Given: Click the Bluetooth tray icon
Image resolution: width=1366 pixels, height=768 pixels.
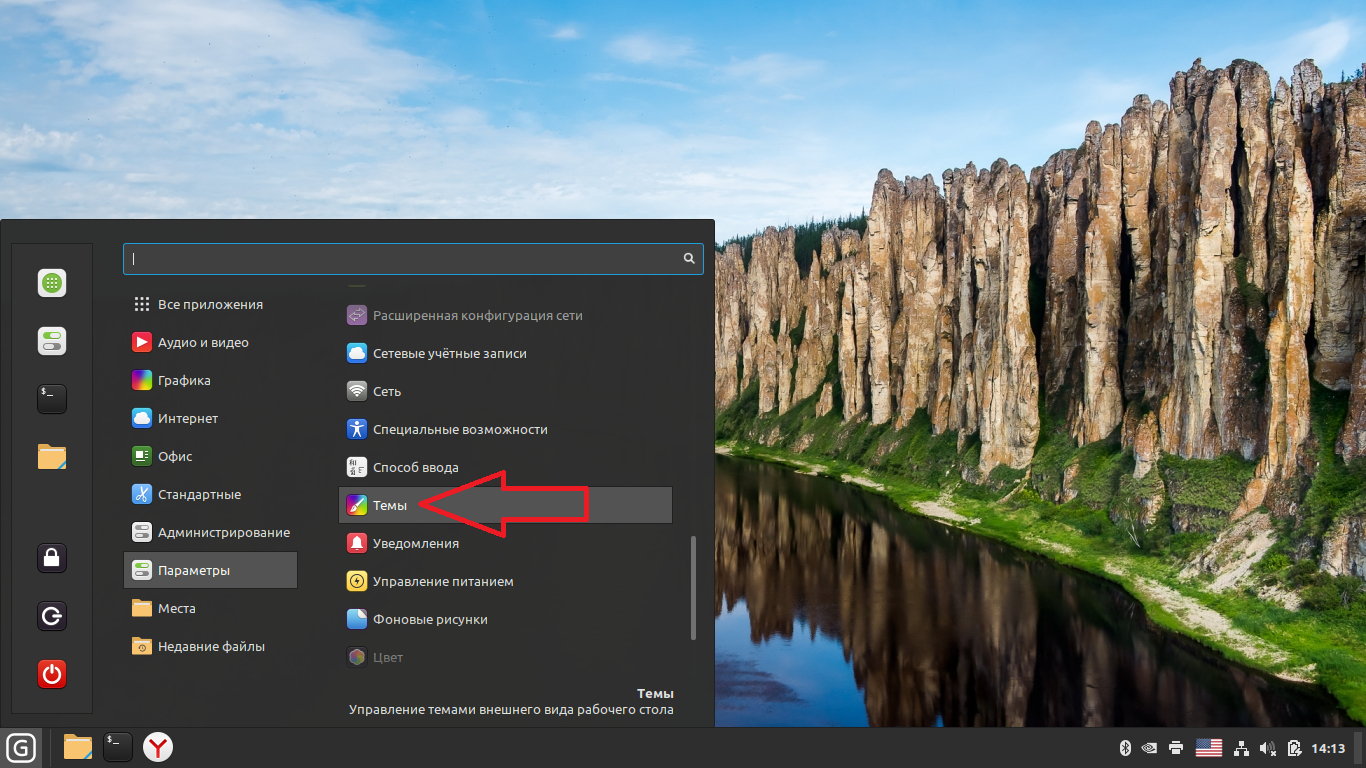Looking at the screenshot, I should (1124, 747).
